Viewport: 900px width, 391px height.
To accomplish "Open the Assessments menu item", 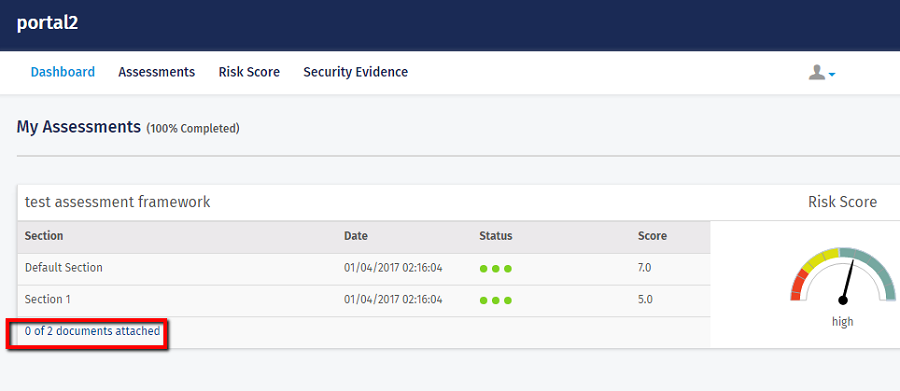I will (x=157, y=72).
